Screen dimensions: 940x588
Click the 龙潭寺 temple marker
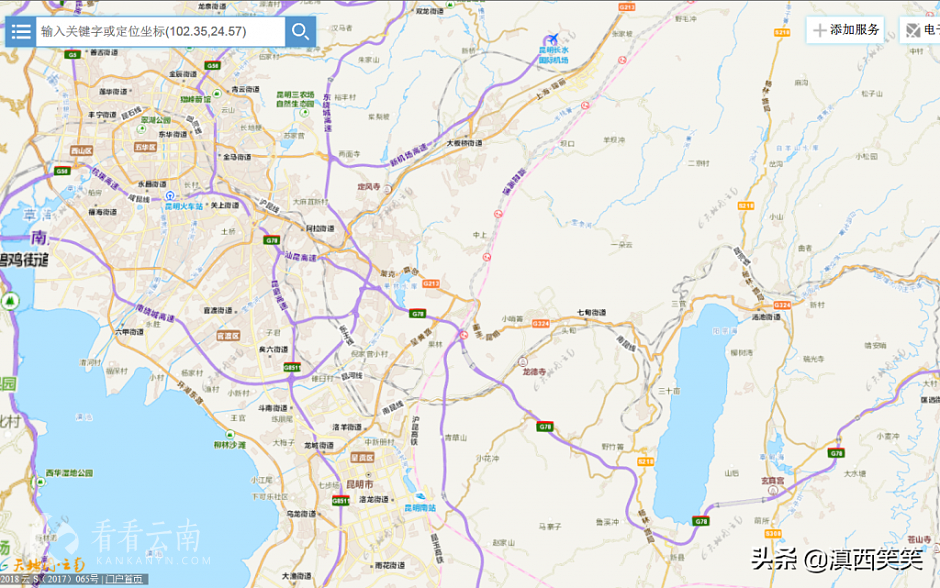[521, 360]
